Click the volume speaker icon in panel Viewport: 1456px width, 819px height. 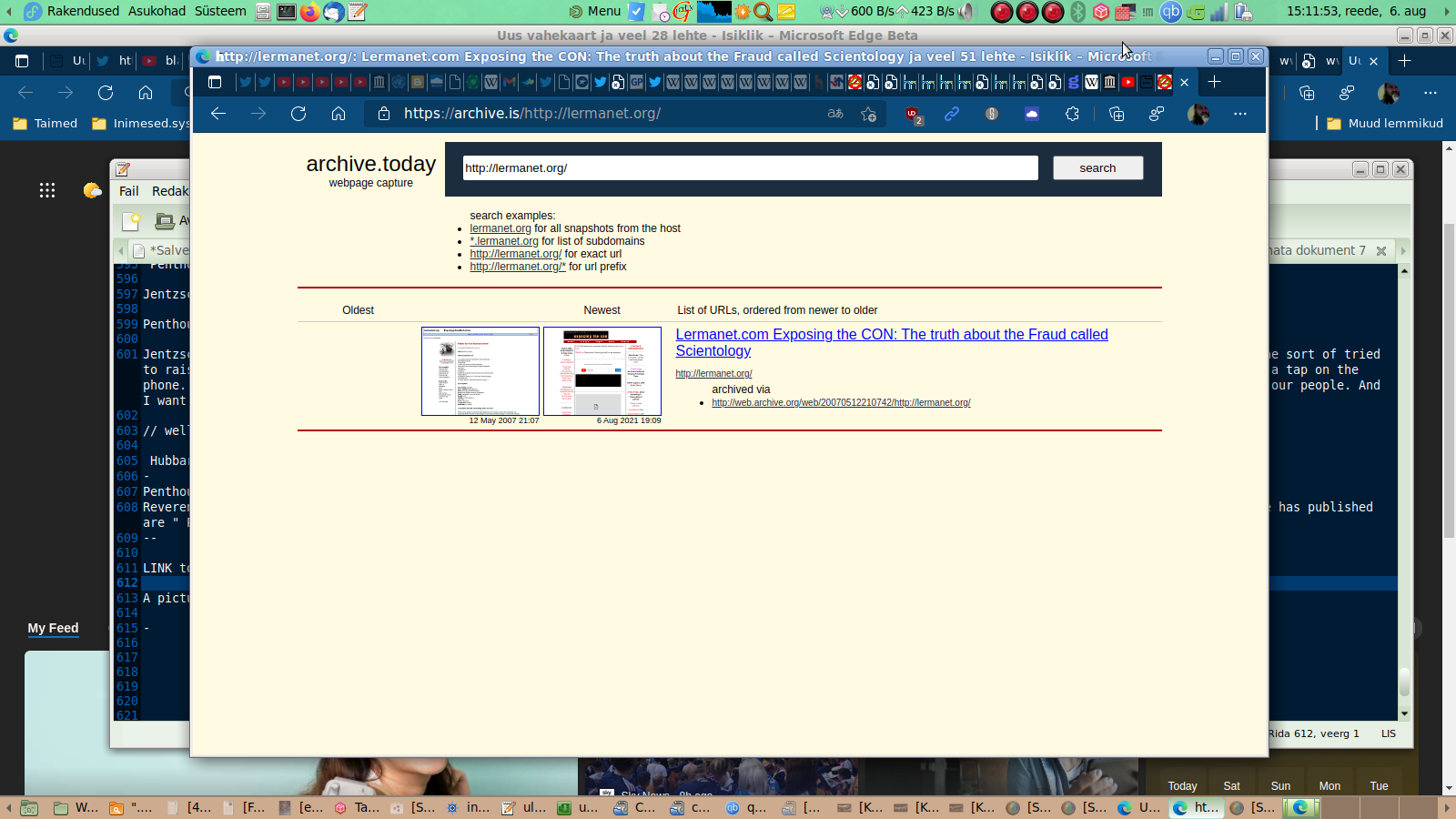[966, 12]
